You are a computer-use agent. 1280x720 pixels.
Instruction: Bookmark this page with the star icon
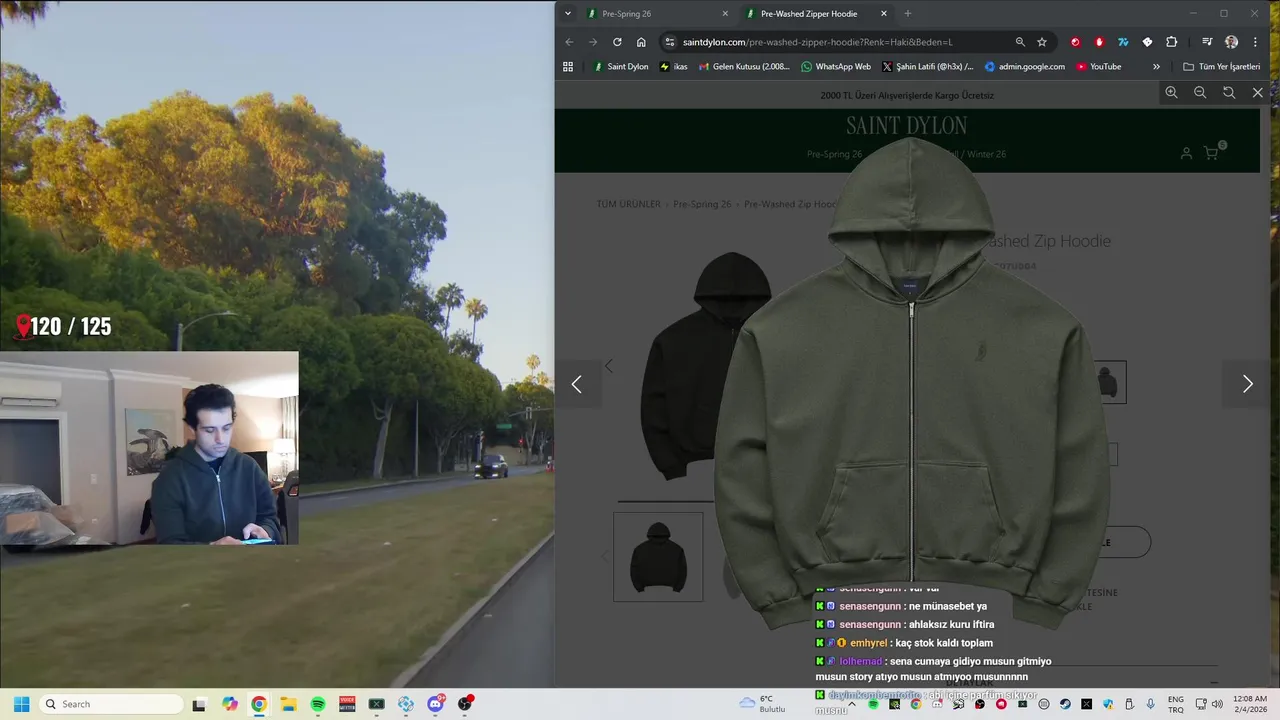click(1042, 42)
